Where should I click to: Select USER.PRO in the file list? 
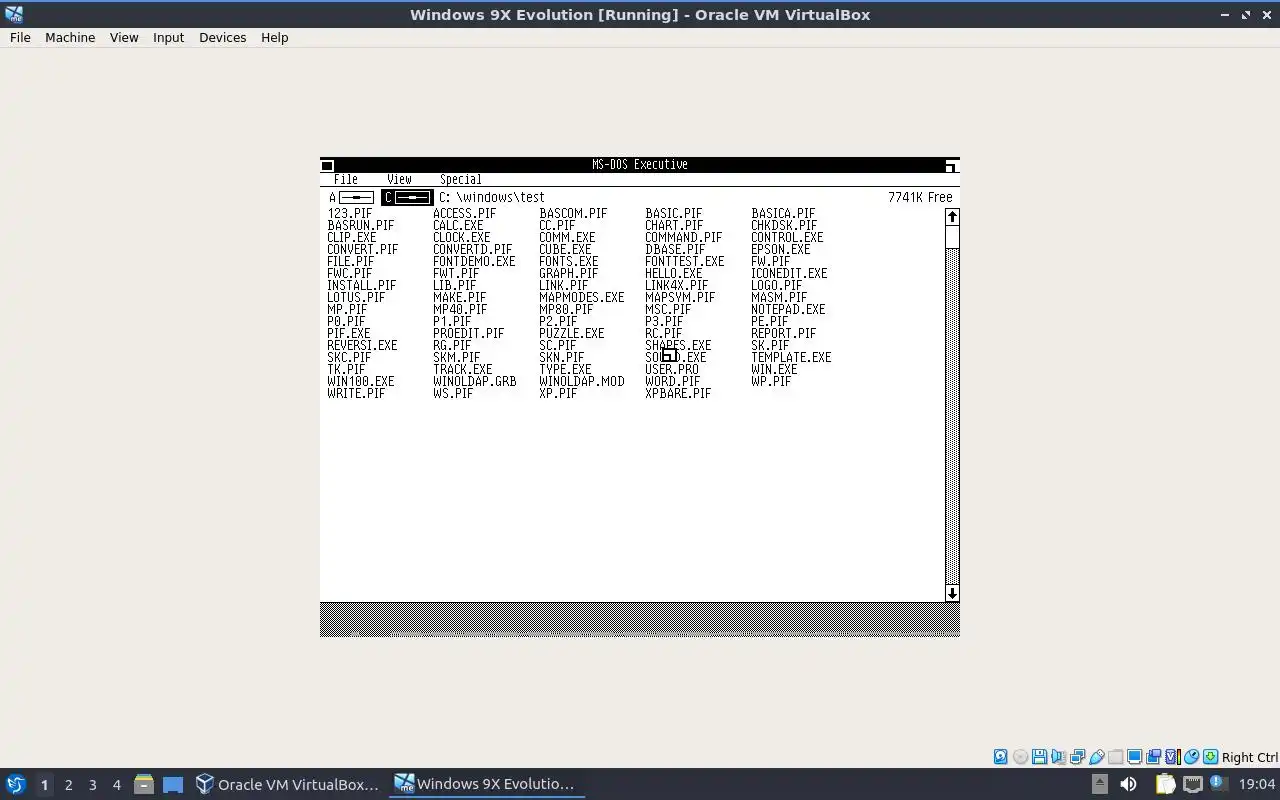pyautogui.click(x=672, y=369)
